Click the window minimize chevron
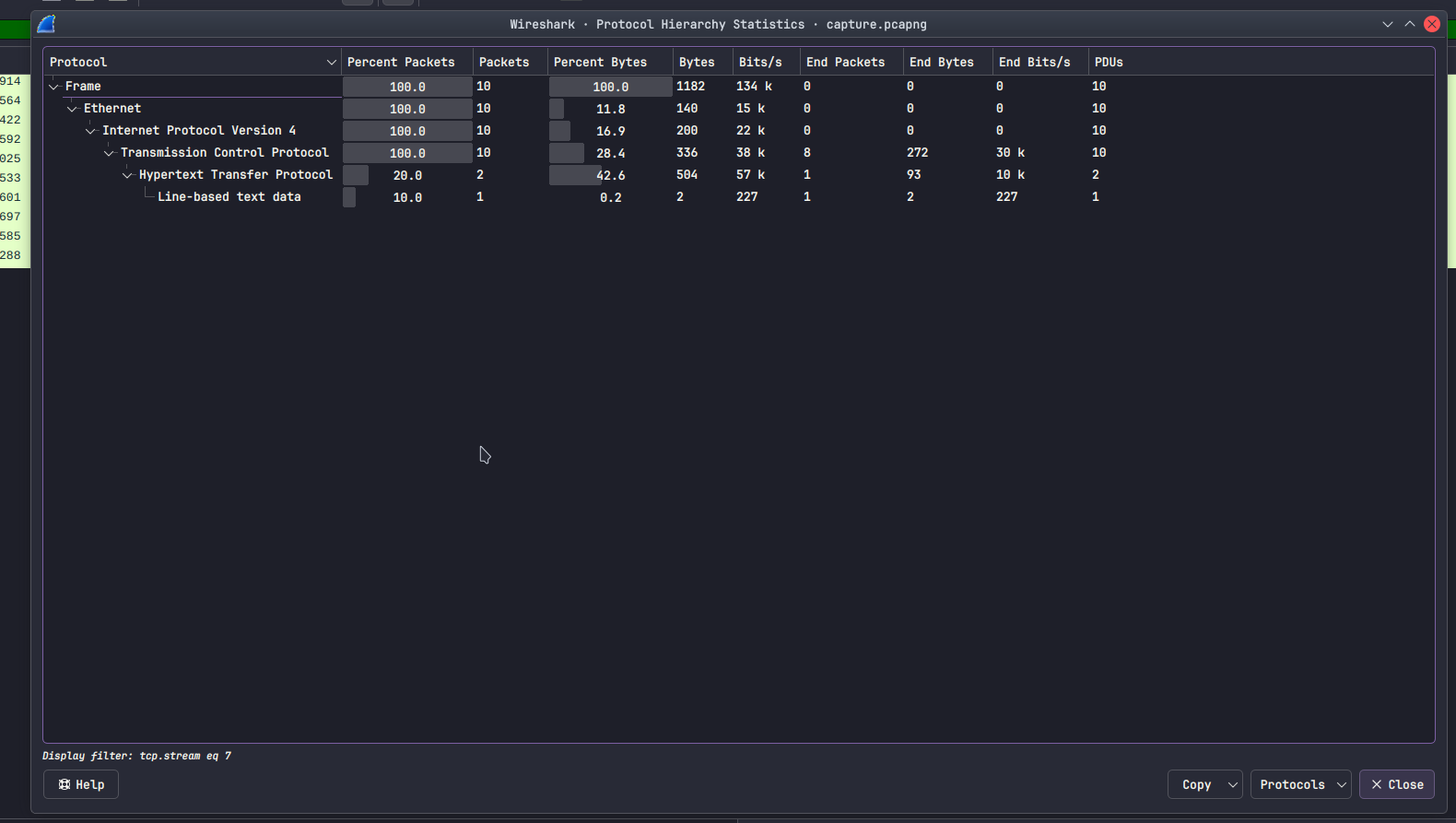The width and height of the screenshot is (1456, 823). [x=1388, y=24]
